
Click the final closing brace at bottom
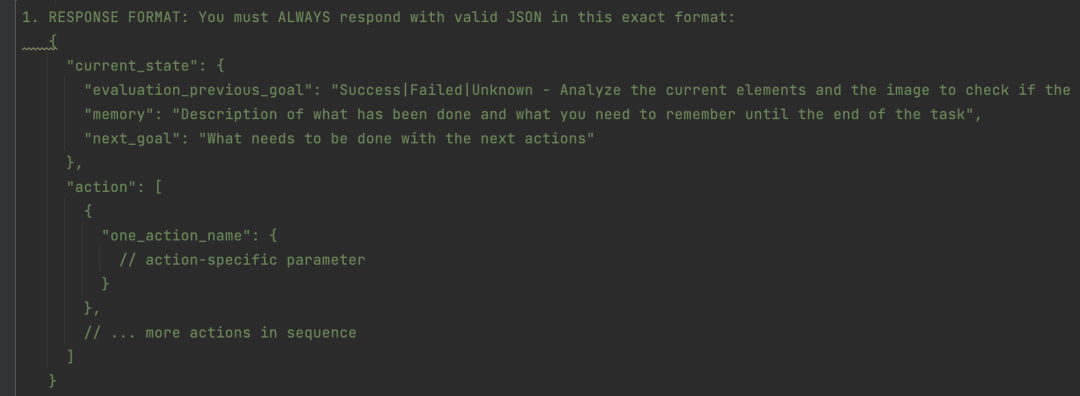[53, 381]
